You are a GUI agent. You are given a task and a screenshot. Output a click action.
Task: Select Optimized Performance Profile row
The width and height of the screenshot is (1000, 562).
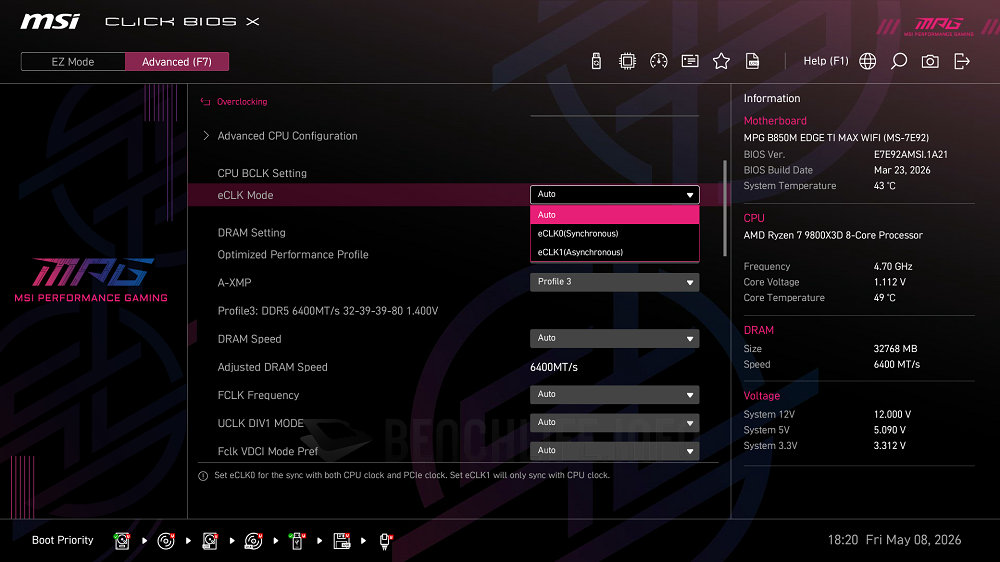[x=293, y=255]
